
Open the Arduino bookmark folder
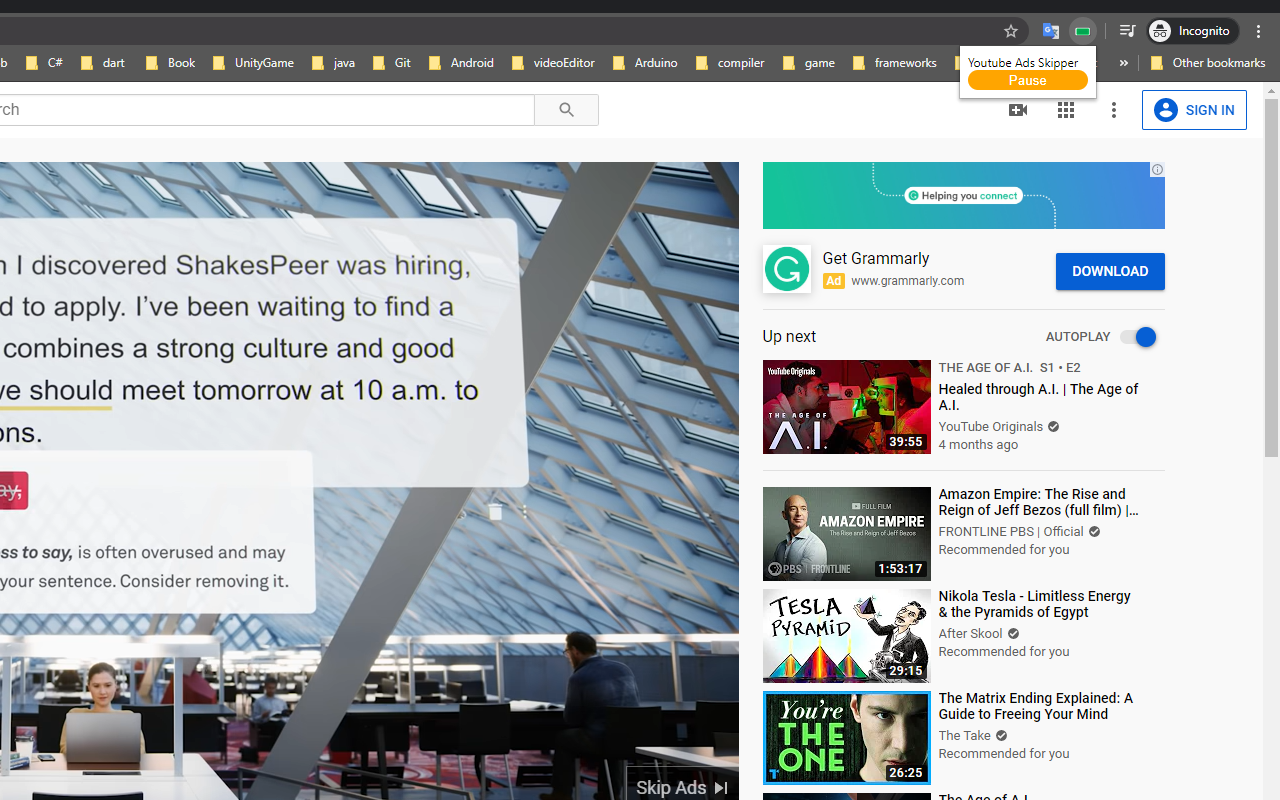tap(645, 63)
